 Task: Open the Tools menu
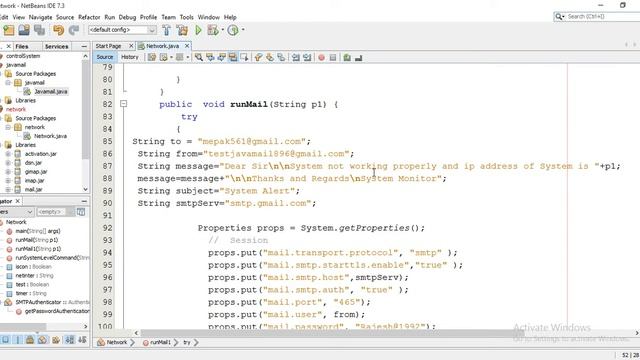[x=187, y=17]
